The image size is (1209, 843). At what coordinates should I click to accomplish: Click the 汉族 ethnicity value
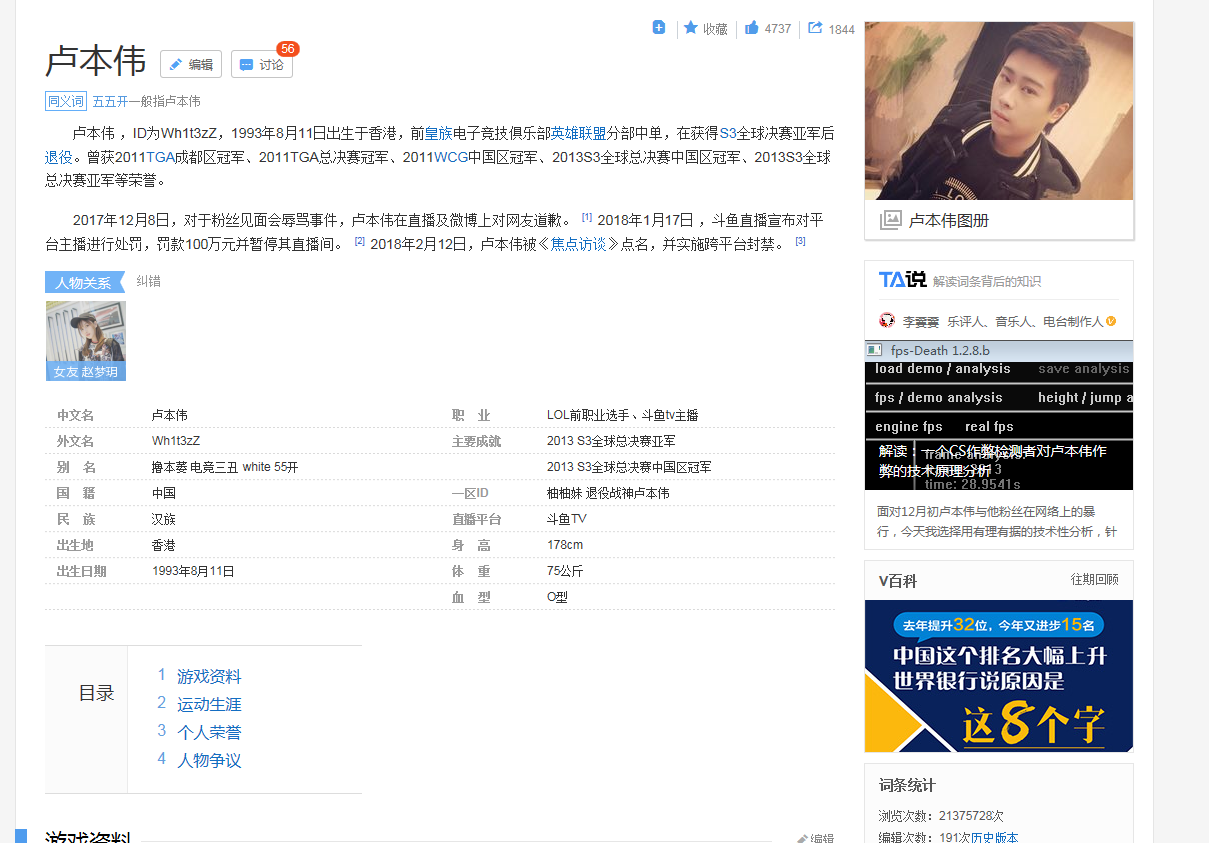point(164,519)
